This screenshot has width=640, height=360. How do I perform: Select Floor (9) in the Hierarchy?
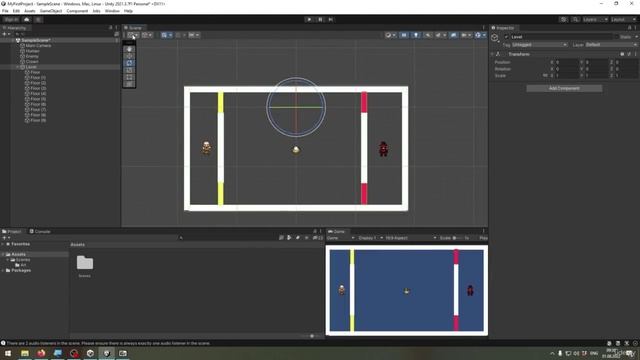[x=38, y=120]
